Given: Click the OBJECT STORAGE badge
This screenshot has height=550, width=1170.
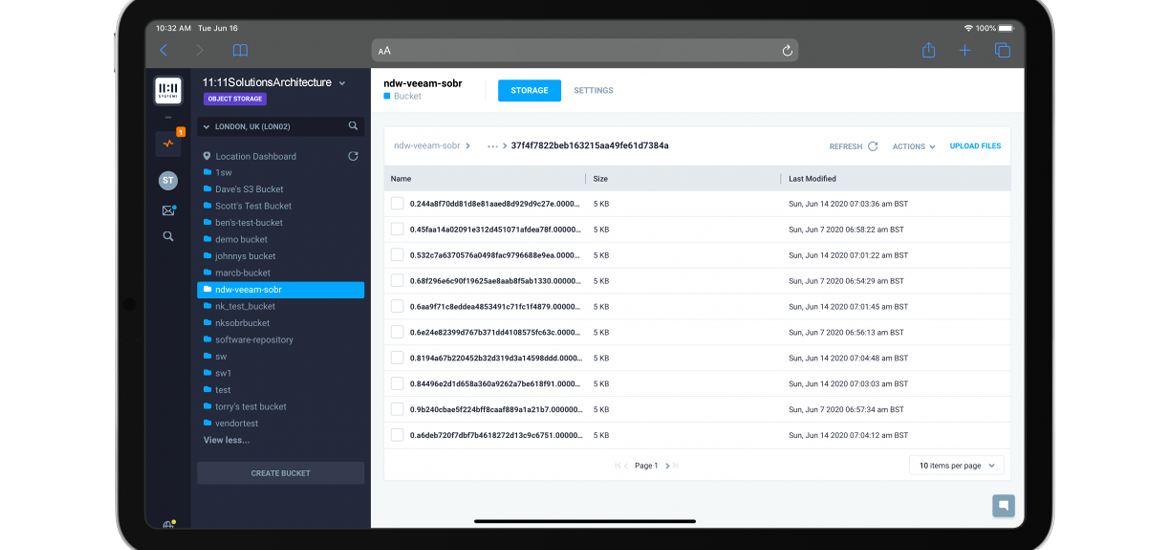Looking at the screenshot, I should click(234, 99).
